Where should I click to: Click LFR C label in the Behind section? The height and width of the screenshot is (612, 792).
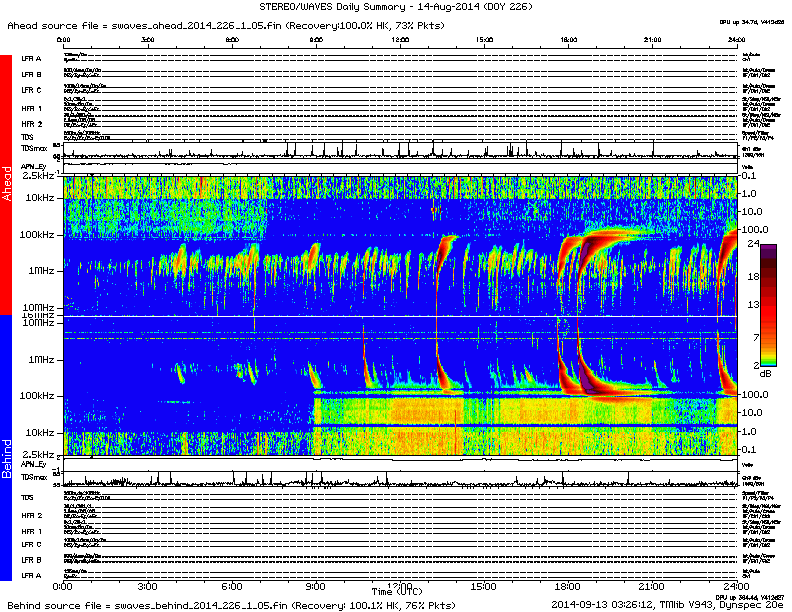point(31,544)
